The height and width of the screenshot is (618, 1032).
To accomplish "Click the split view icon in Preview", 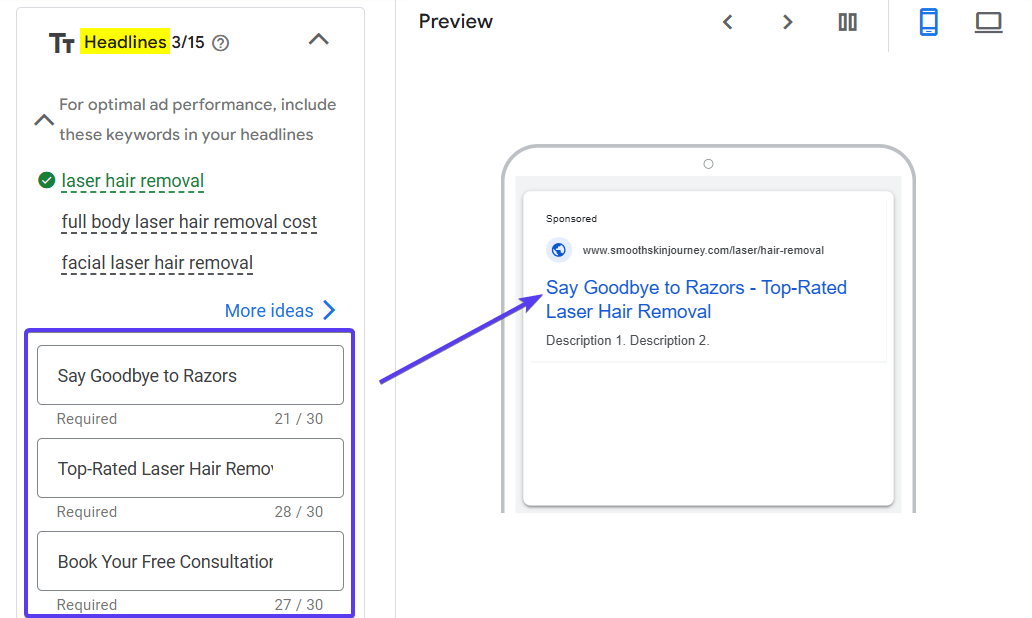I will 847,22.
